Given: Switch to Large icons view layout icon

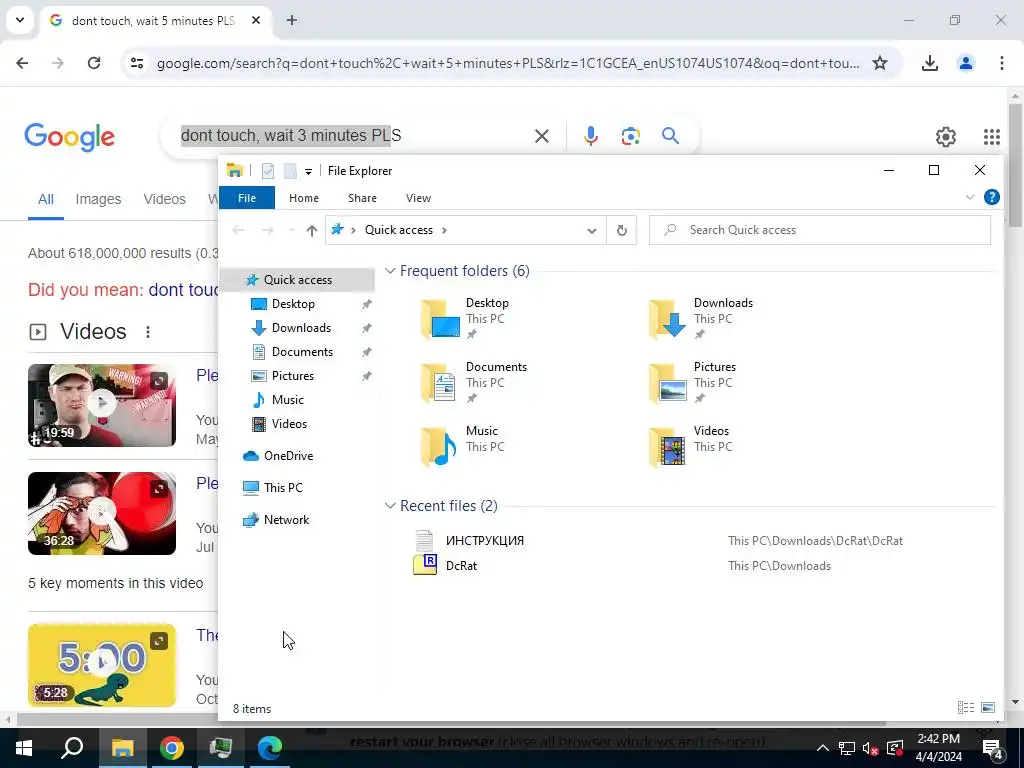Looking at the screenshot, I should click(x=987, y=707).
